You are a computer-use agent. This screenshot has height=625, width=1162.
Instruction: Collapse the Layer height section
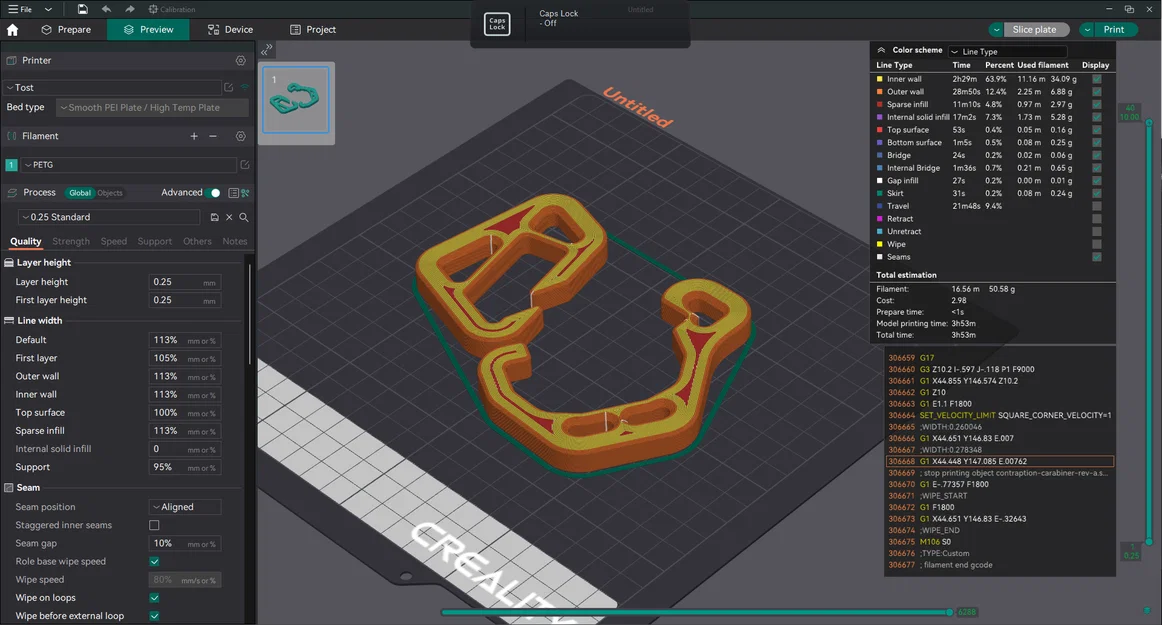pyautogui.click(x=9, y=262)
